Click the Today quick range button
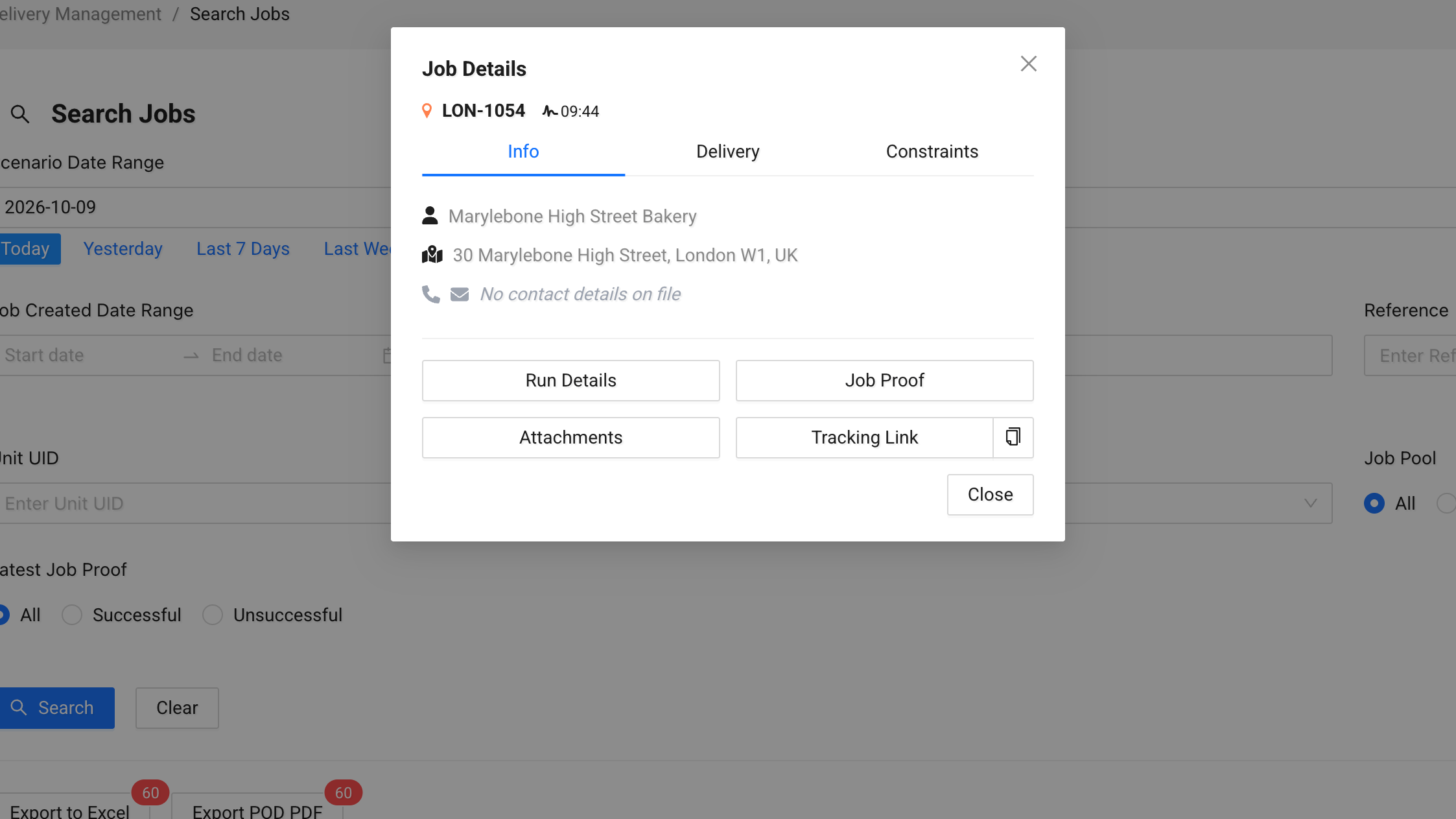 coord(30,249)
